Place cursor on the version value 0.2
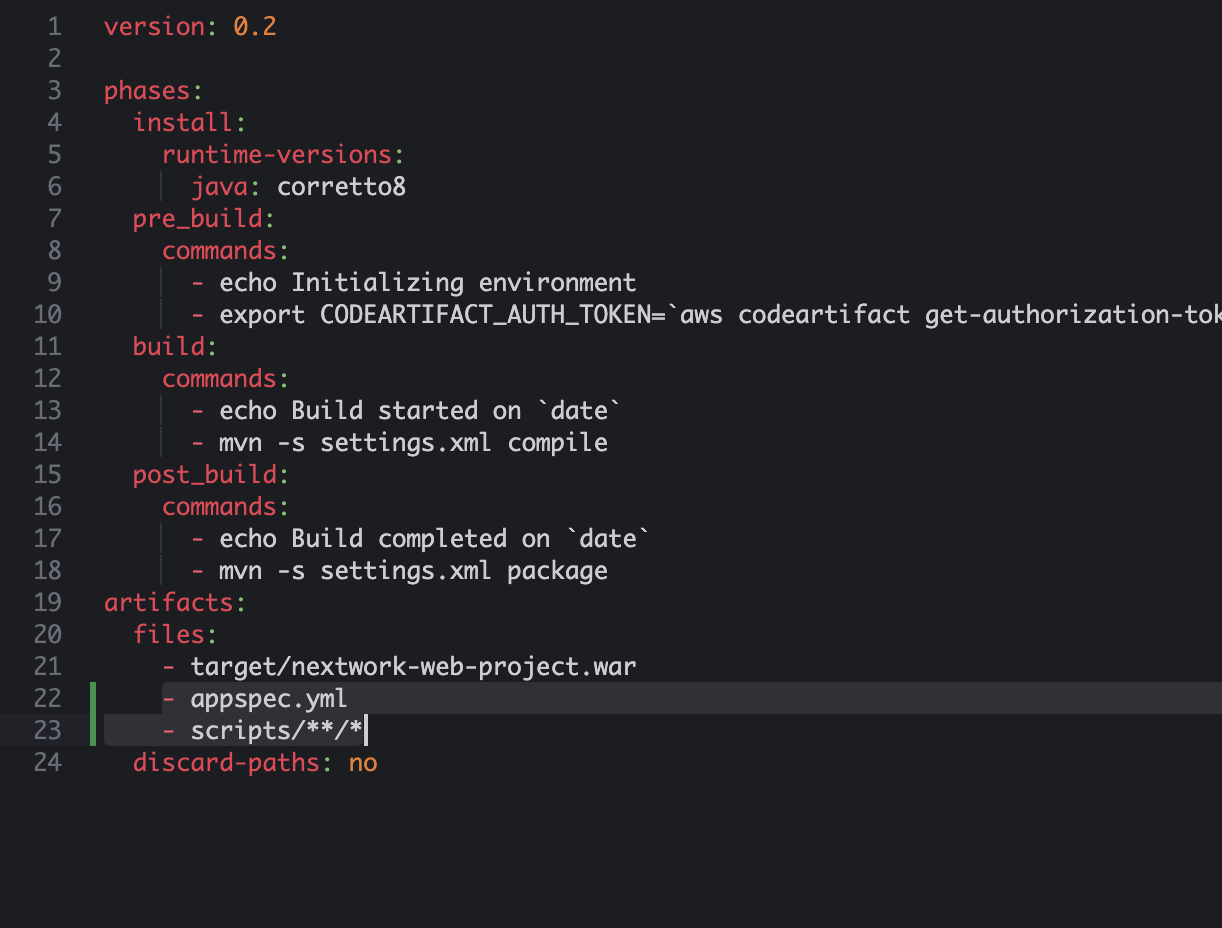Image resolution: width=1222 pixels, height=928 pixels. coord(255,27)
